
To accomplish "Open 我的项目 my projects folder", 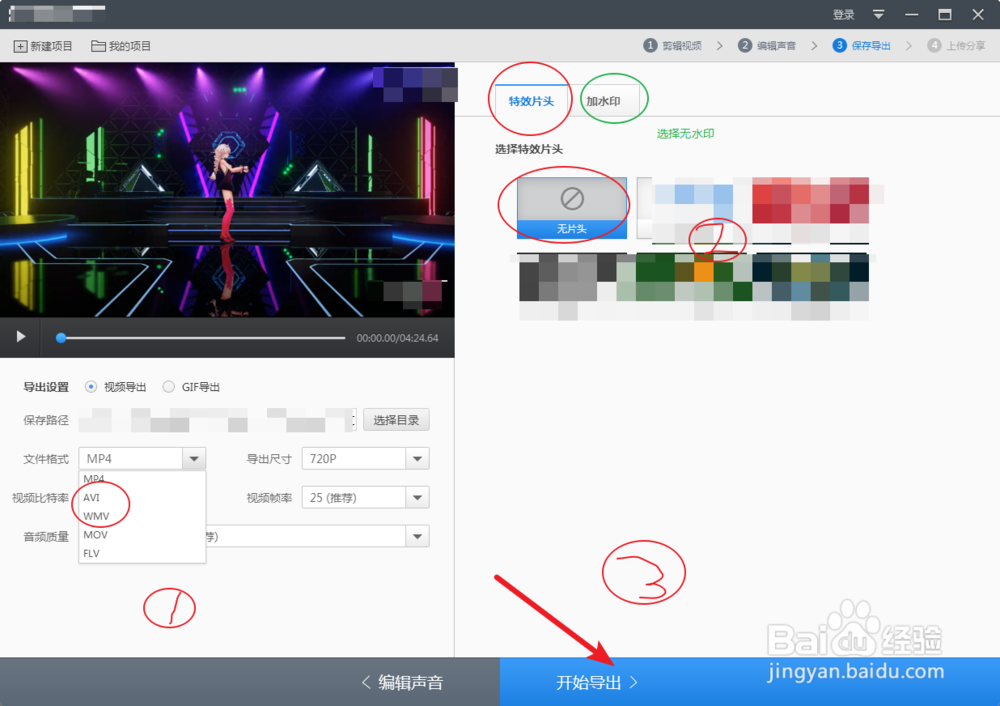I will click(121, 46).
